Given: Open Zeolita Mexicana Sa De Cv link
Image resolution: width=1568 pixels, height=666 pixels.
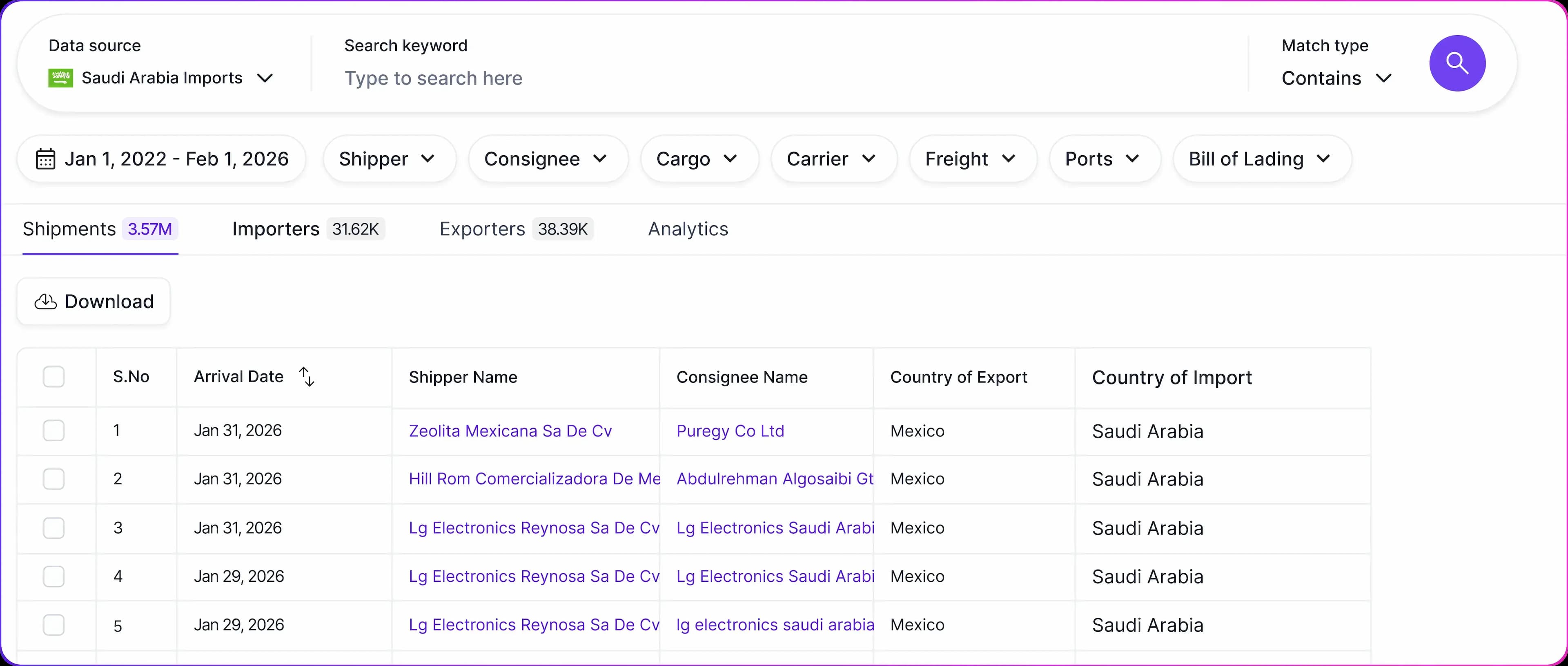Looking at the screenshot, I should tap(510, 431).
